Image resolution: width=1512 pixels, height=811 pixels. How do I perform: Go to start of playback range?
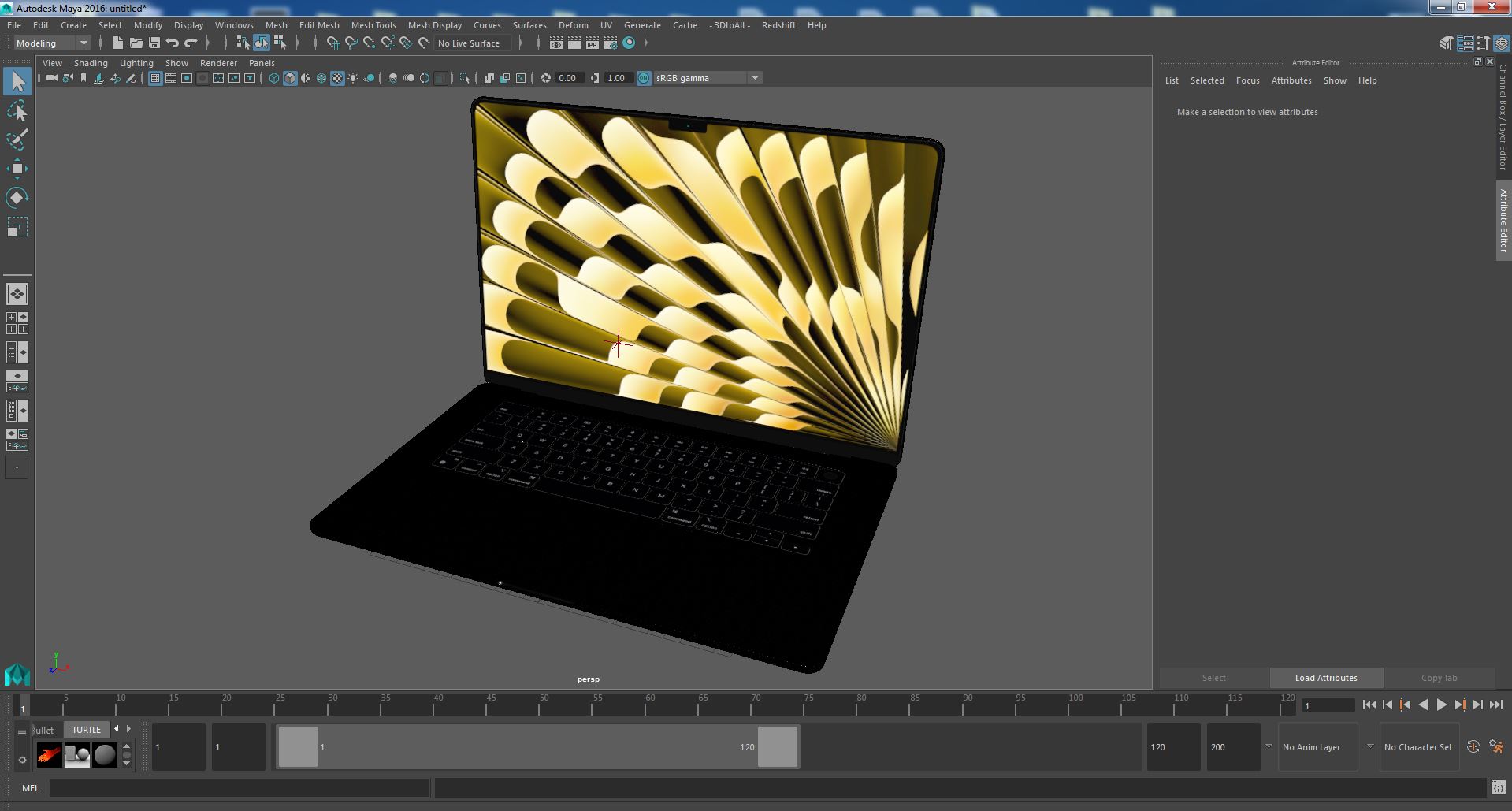[x=1369, y=705]
